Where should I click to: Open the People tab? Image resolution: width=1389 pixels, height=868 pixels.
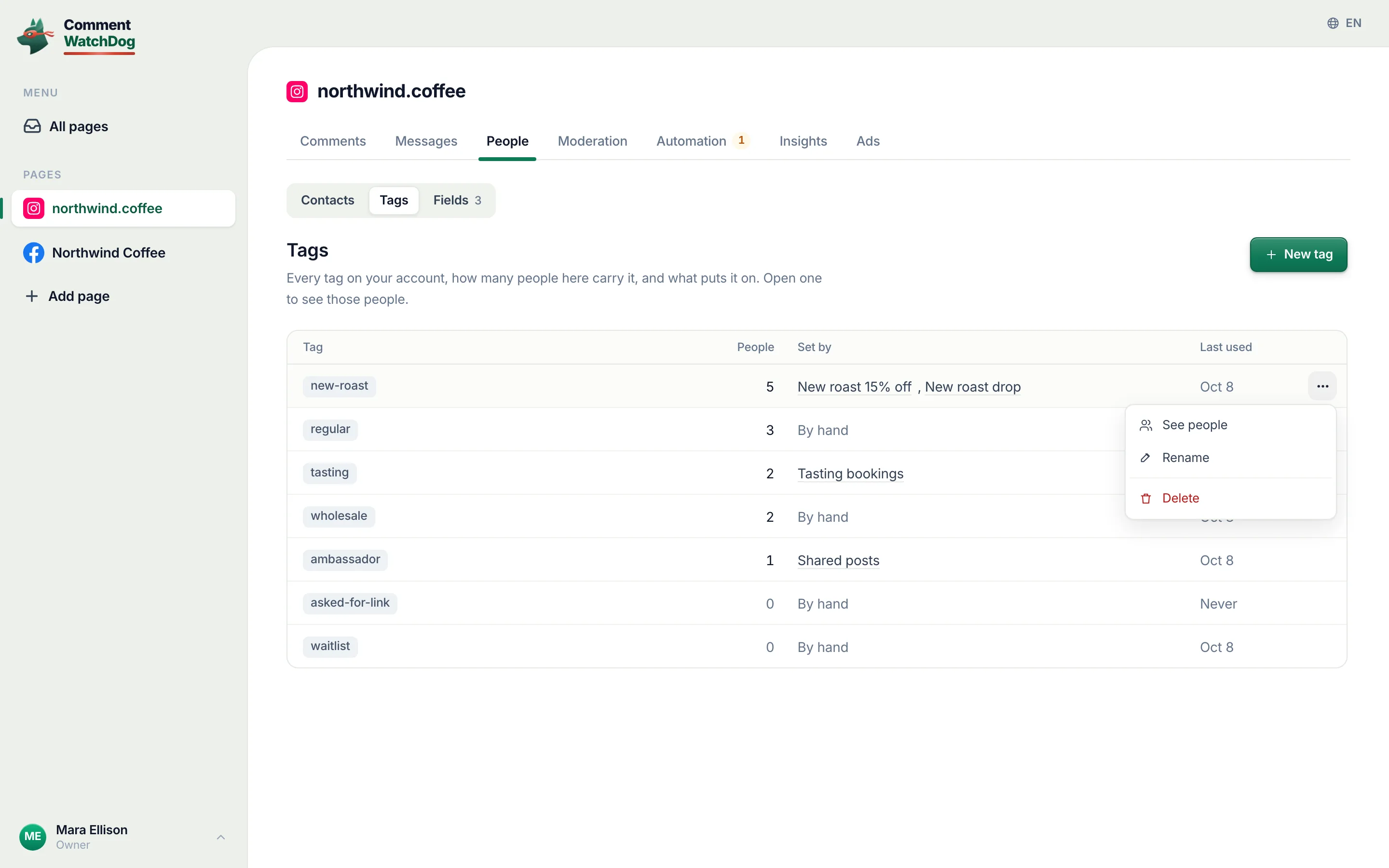(507, 141)
